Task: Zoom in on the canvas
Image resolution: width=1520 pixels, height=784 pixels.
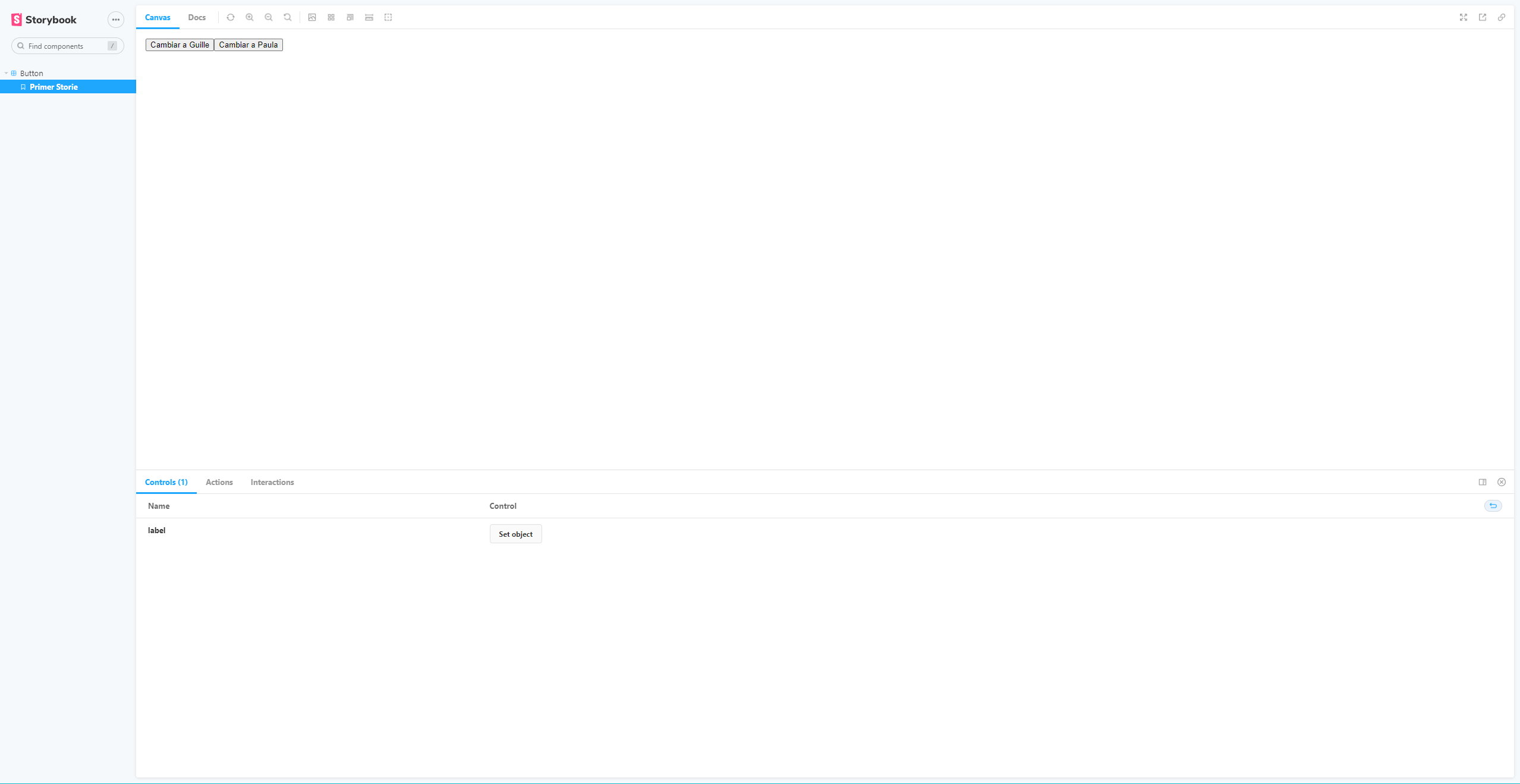Action: pyautogui.click(x=250, y=17)
